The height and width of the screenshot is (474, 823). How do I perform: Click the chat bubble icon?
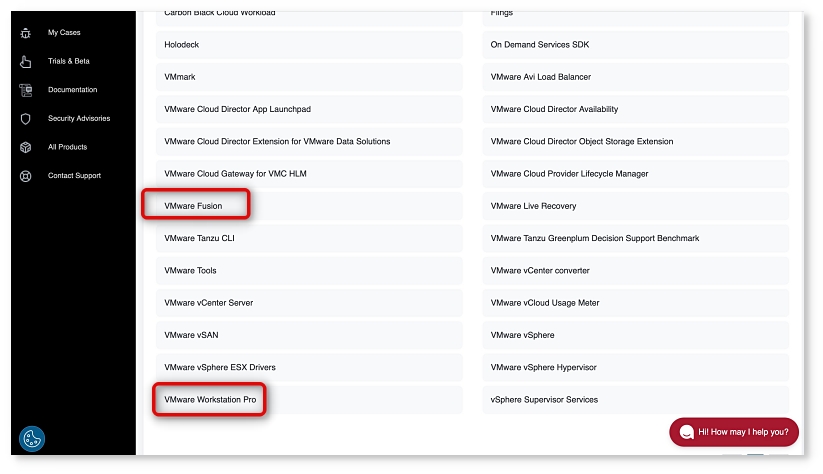click(687, 432)
